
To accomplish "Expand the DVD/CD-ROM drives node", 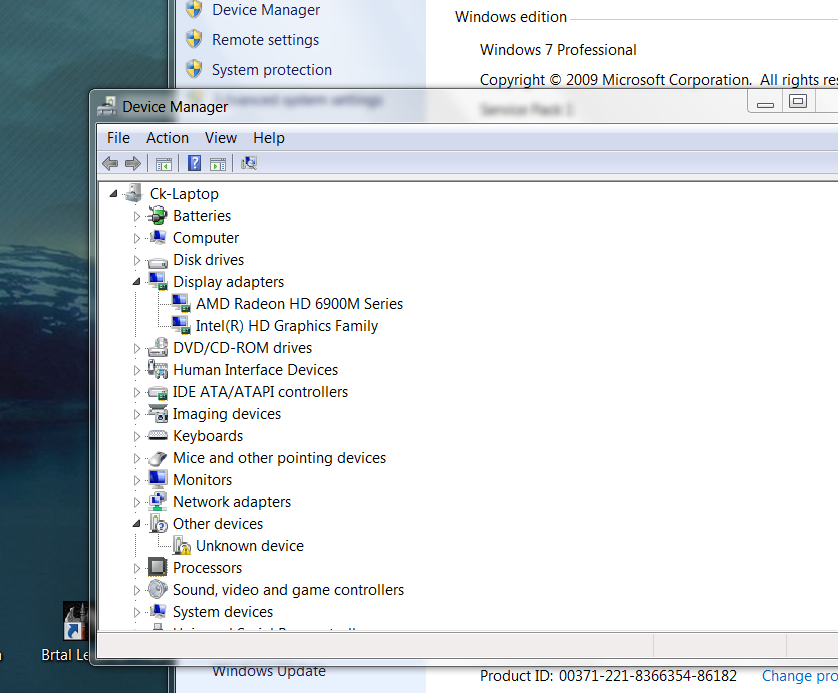I will coord(137,348).
